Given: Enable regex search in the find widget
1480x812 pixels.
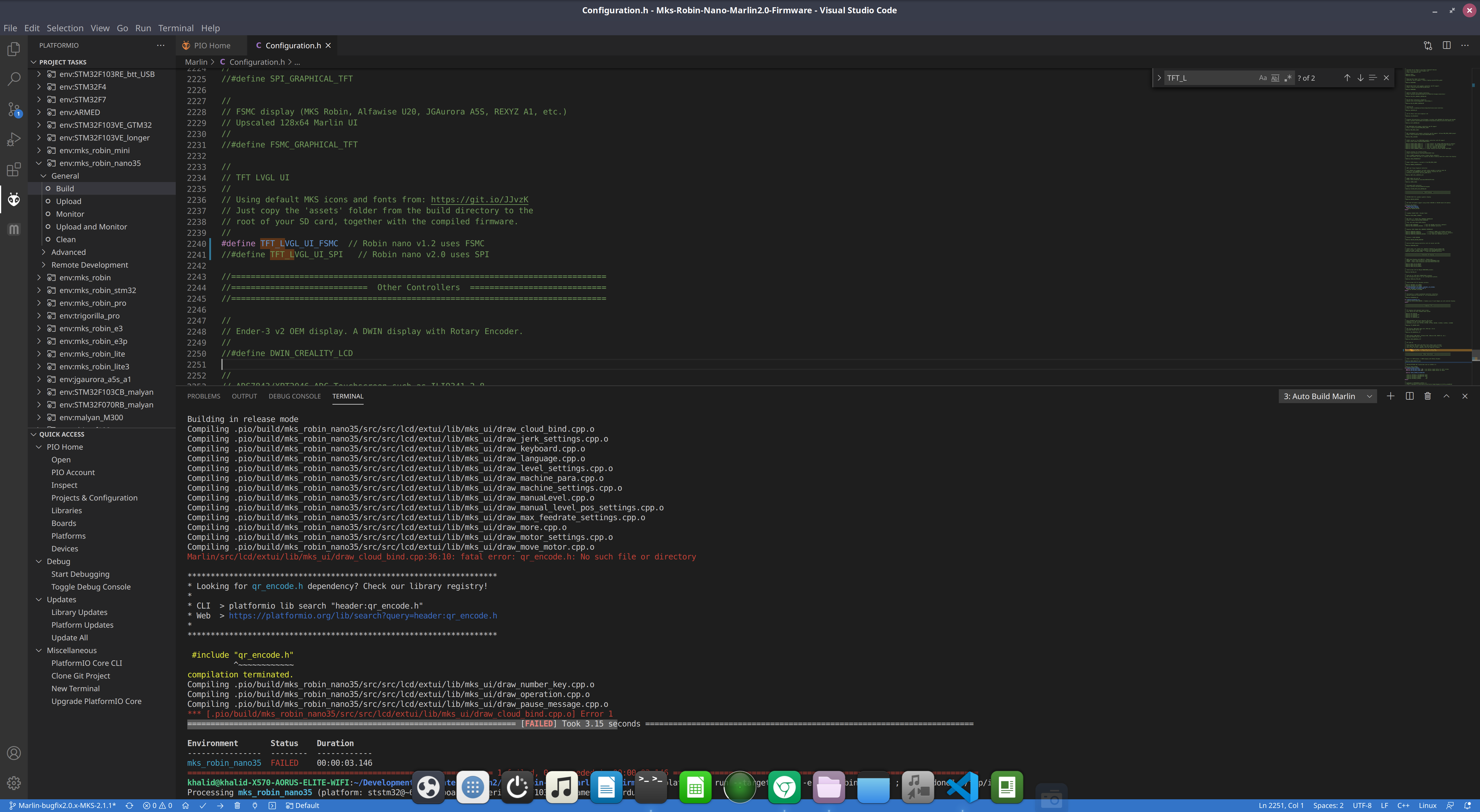Looking at the screenshot, I should tap(1287, 77).
